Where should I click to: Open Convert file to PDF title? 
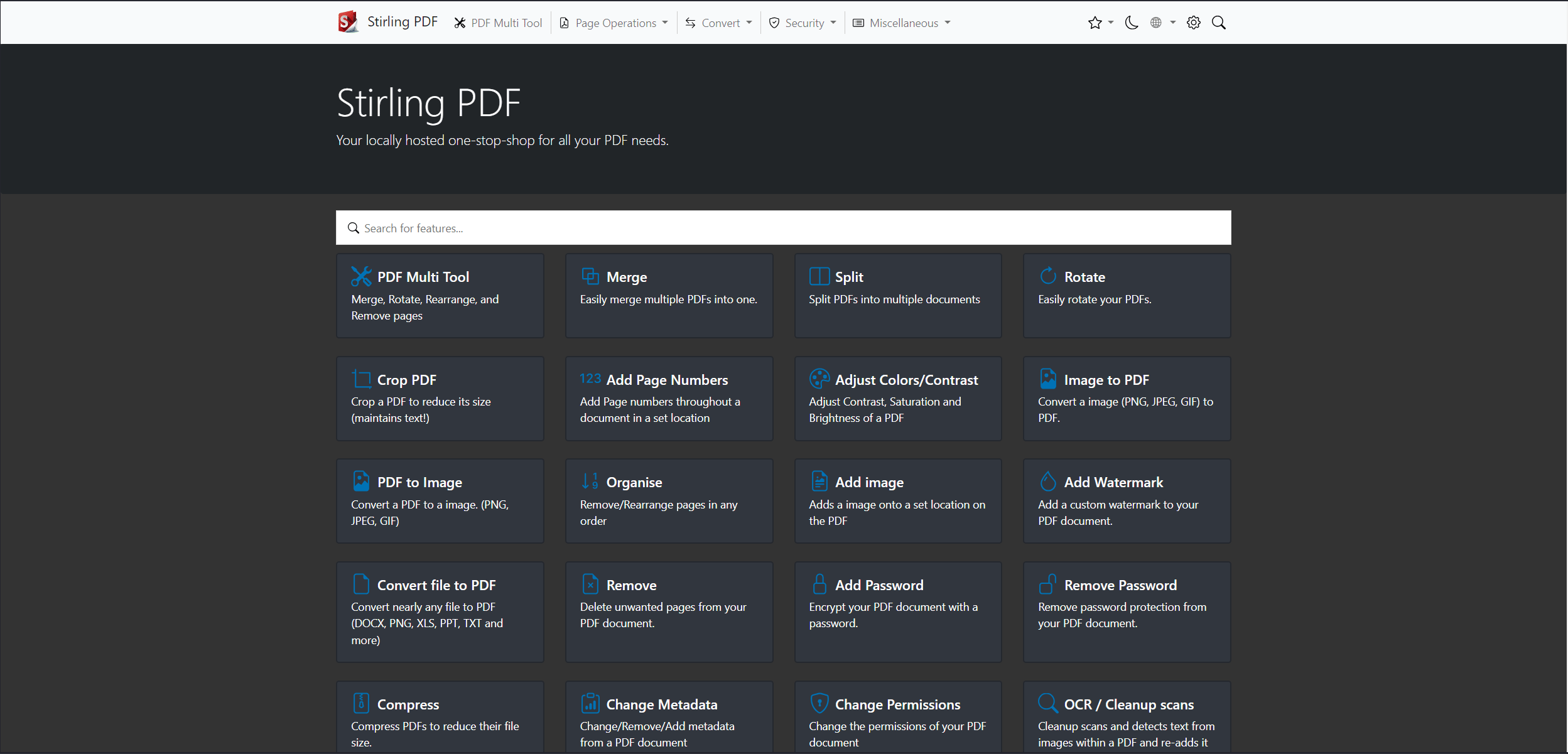point(436,585)
